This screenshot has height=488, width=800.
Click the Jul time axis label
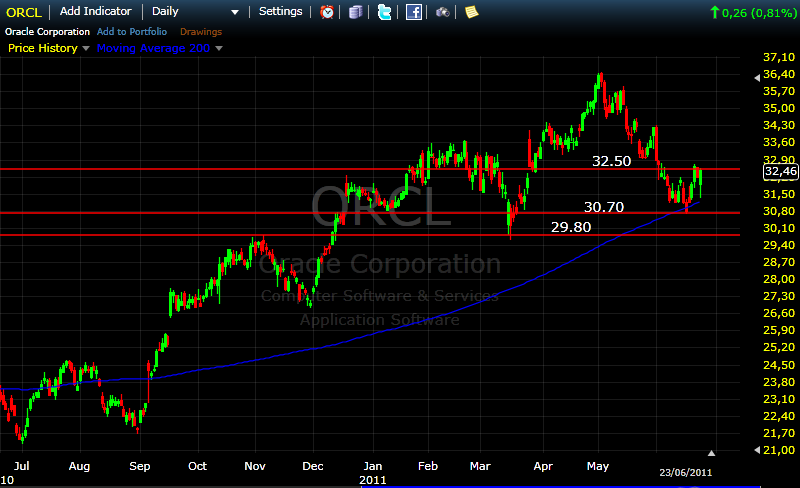point(21,466)
